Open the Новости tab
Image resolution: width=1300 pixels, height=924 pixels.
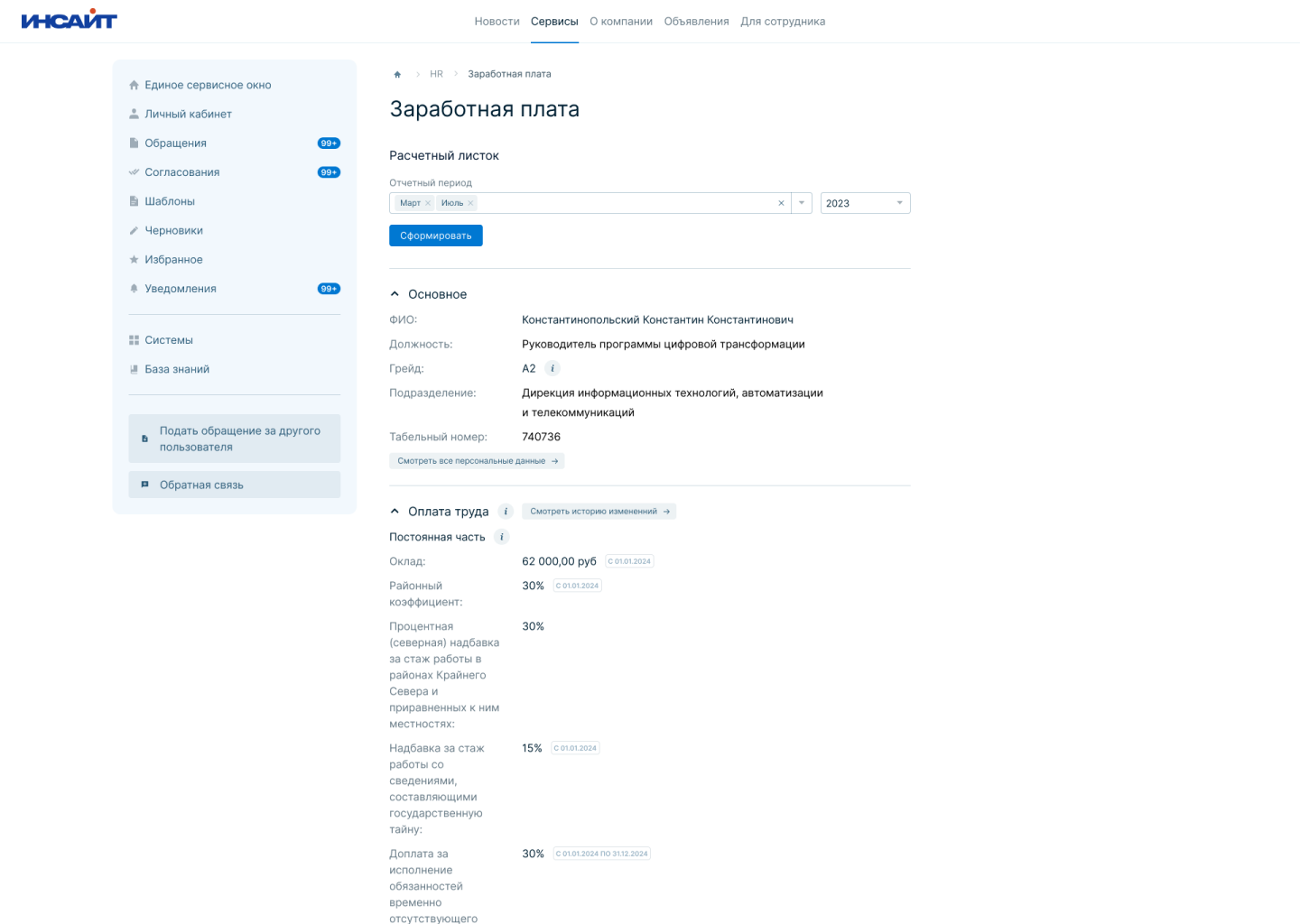(x=497, y=22)
